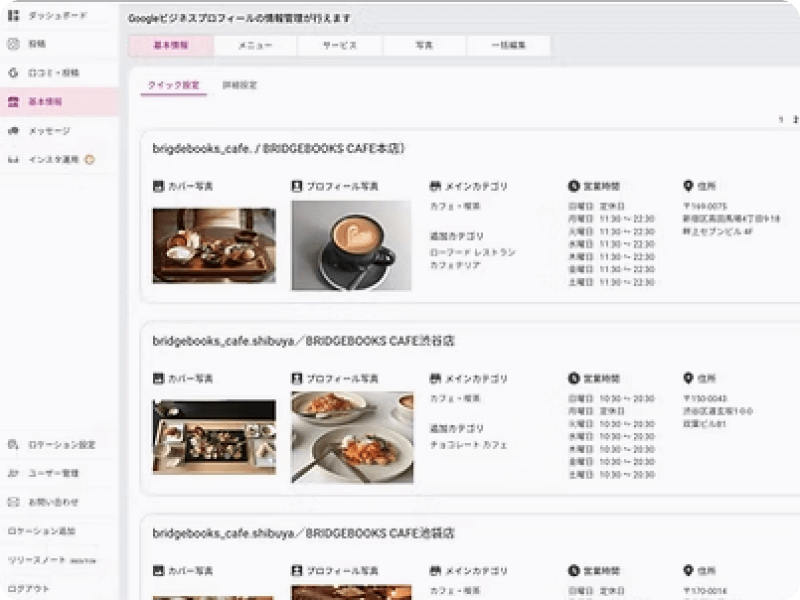
Task: Select the 写真 tab
Action: point(425,46)
